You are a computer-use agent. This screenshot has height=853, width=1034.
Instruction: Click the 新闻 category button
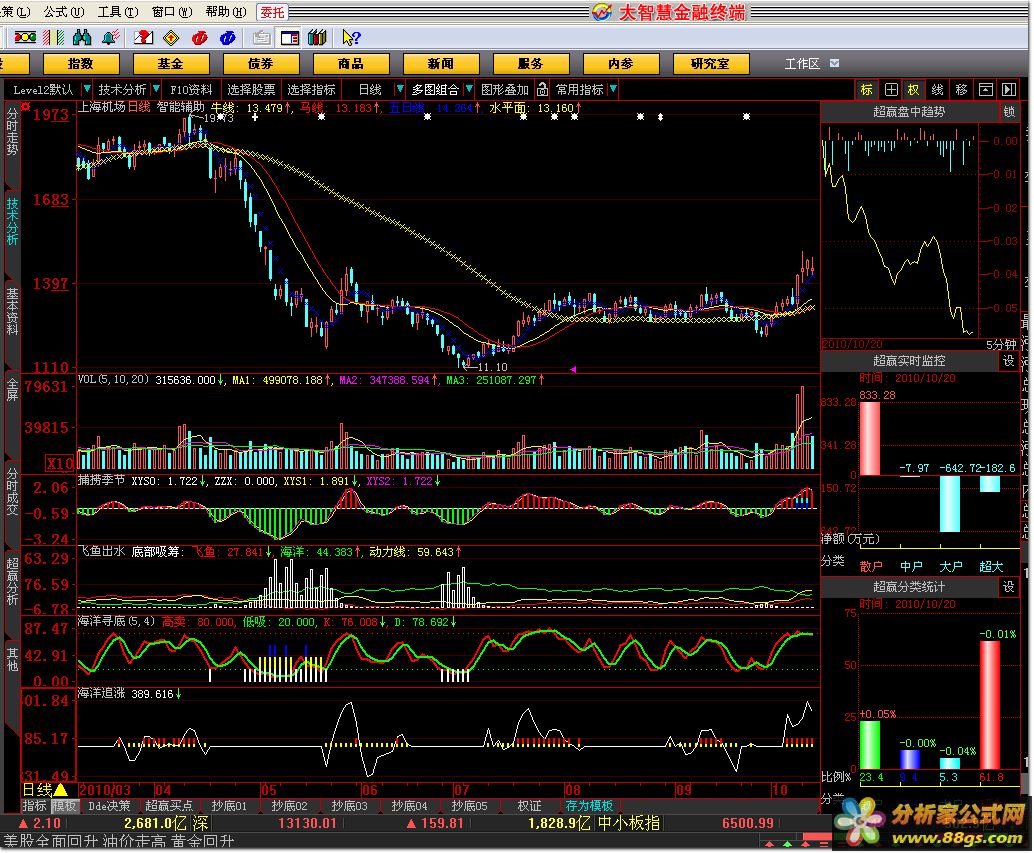[441, 63]
